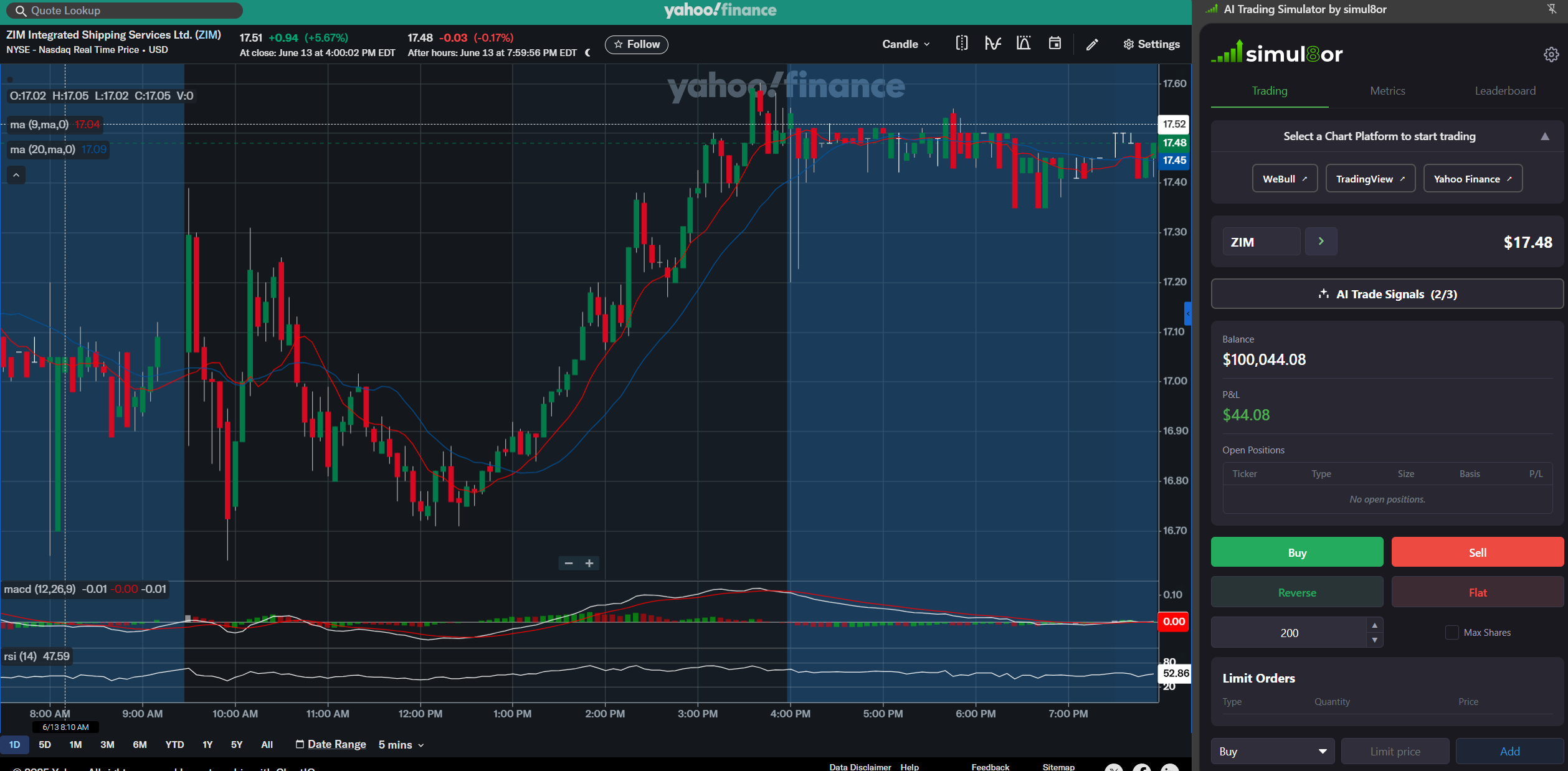Screen dimensions: 1568x771
Task: Click the Facebook icon in footer
Action: pos(1142,767)
